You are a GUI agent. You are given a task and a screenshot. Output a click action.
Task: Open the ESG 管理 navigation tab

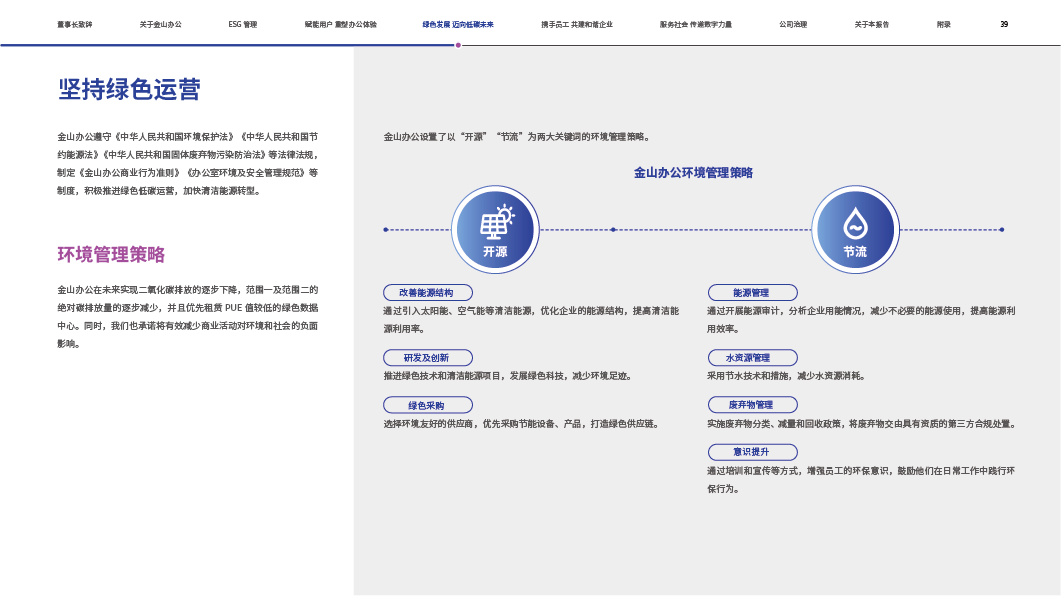[243, 24]
